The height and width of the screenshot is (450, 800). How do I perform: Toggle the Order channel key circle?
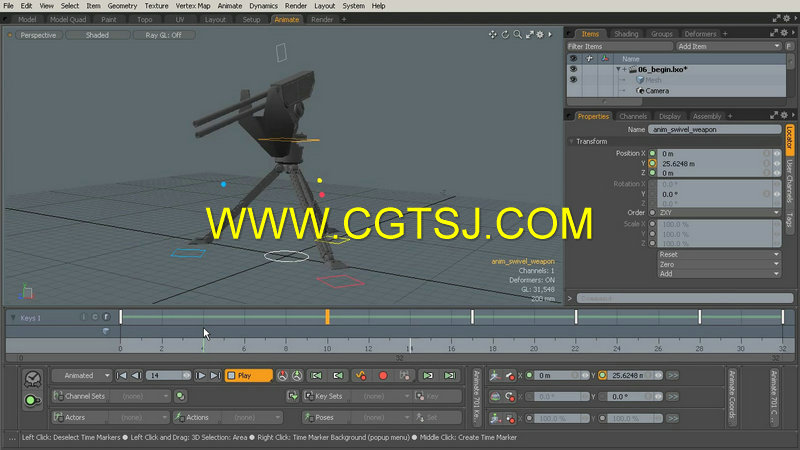click(x=653, y=212)
